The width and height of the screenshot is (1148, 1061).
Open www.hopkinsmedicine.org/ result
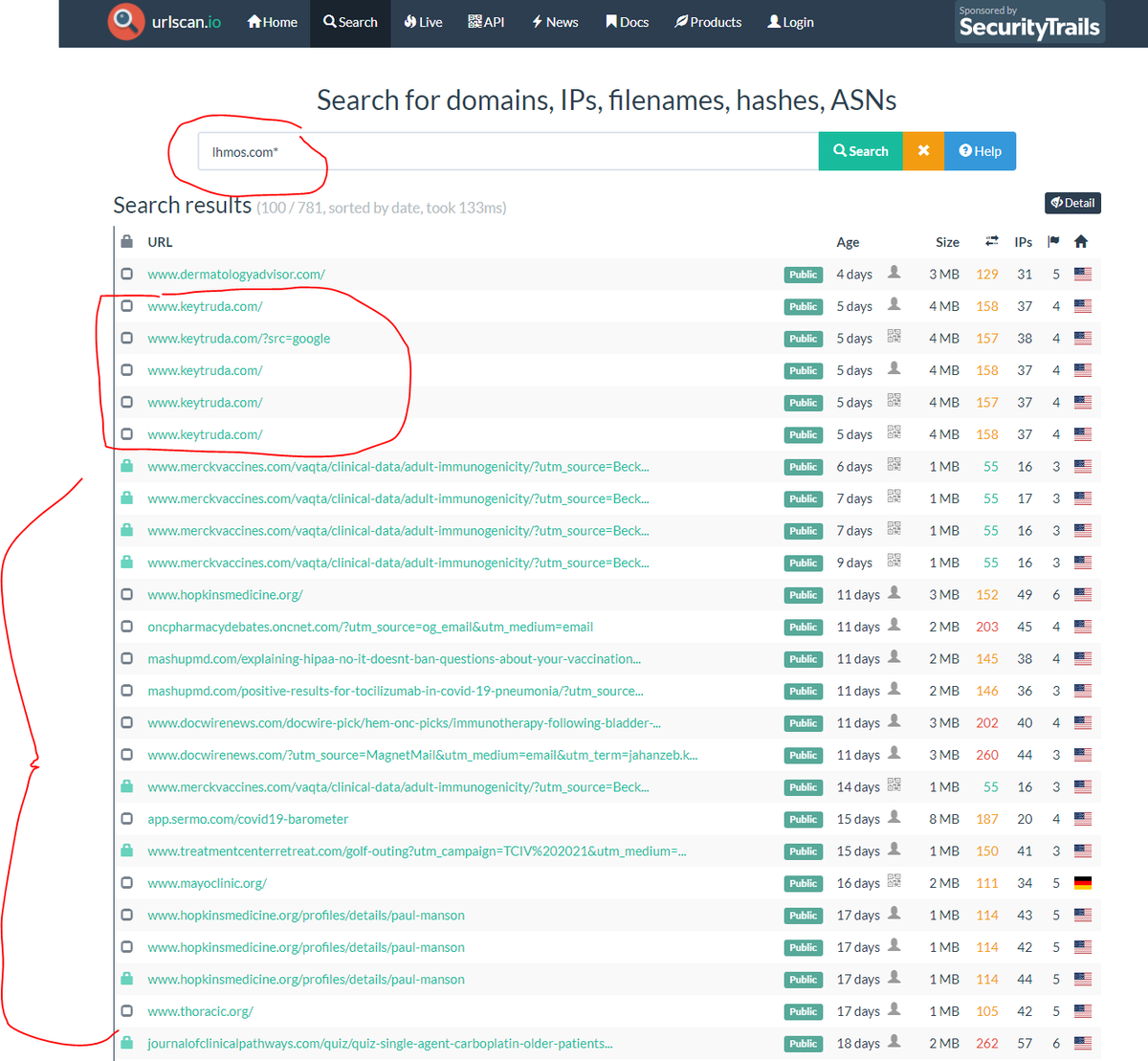tap(225, 595)
